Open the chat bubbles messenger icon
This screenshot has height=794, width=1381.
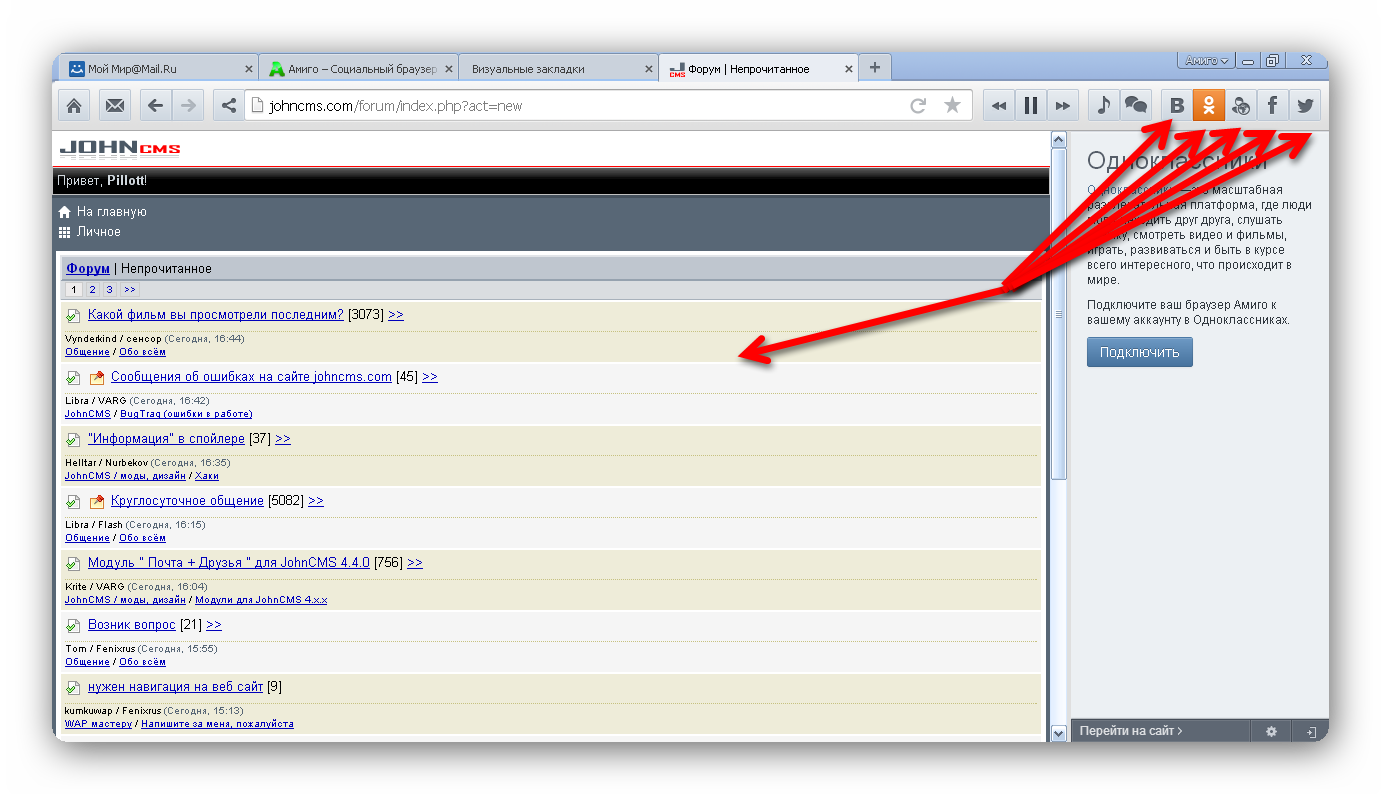1135,105
